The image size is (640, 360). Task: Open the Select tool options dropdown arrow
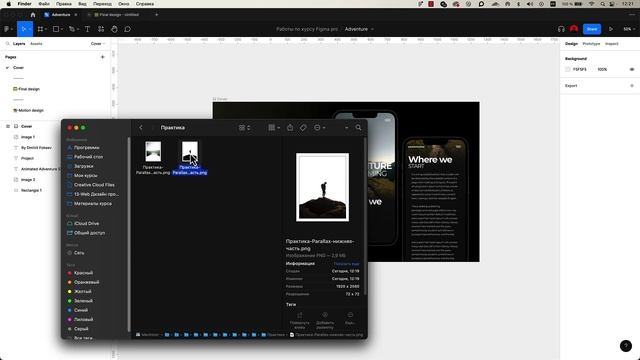point(29,29)
